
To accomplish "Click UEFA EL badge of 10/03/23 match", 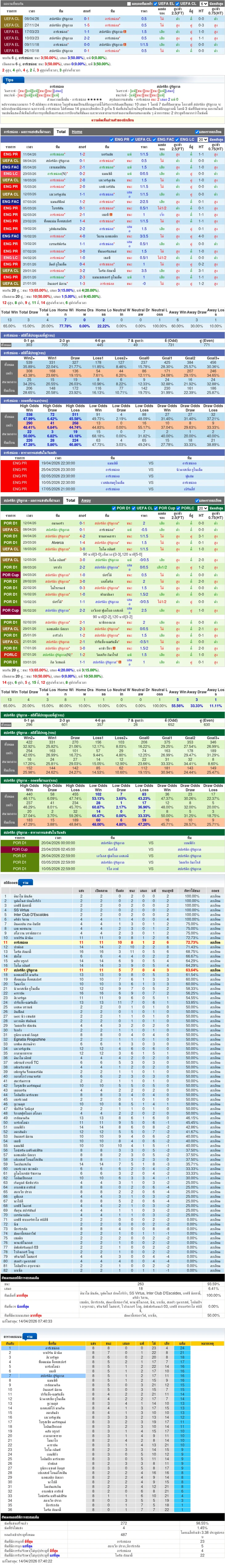I will [11, 38].
